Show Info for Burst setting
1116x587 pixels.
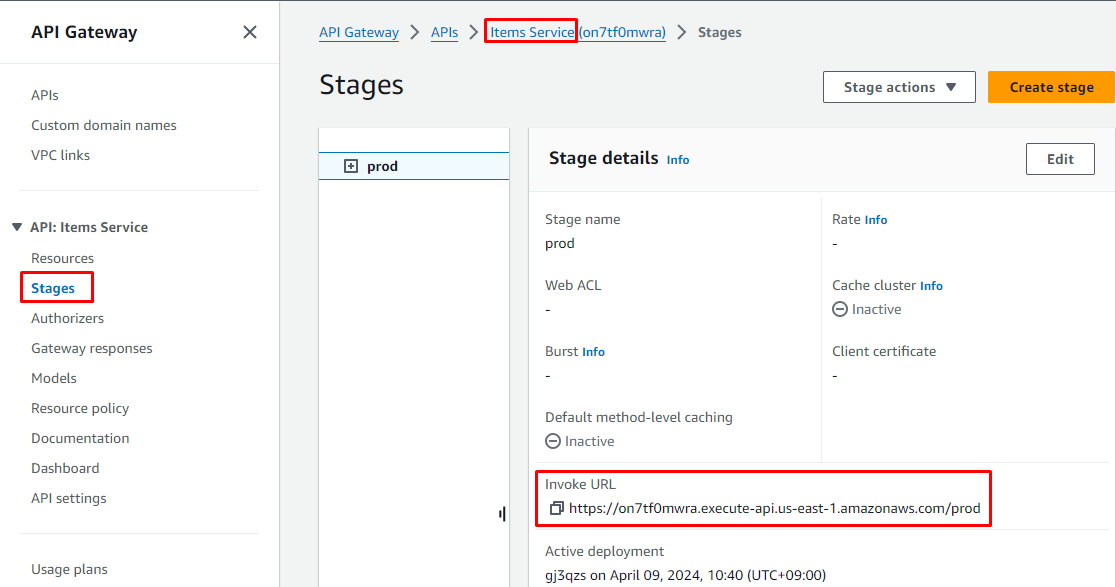pyautogui.click(x=593, y=352)
